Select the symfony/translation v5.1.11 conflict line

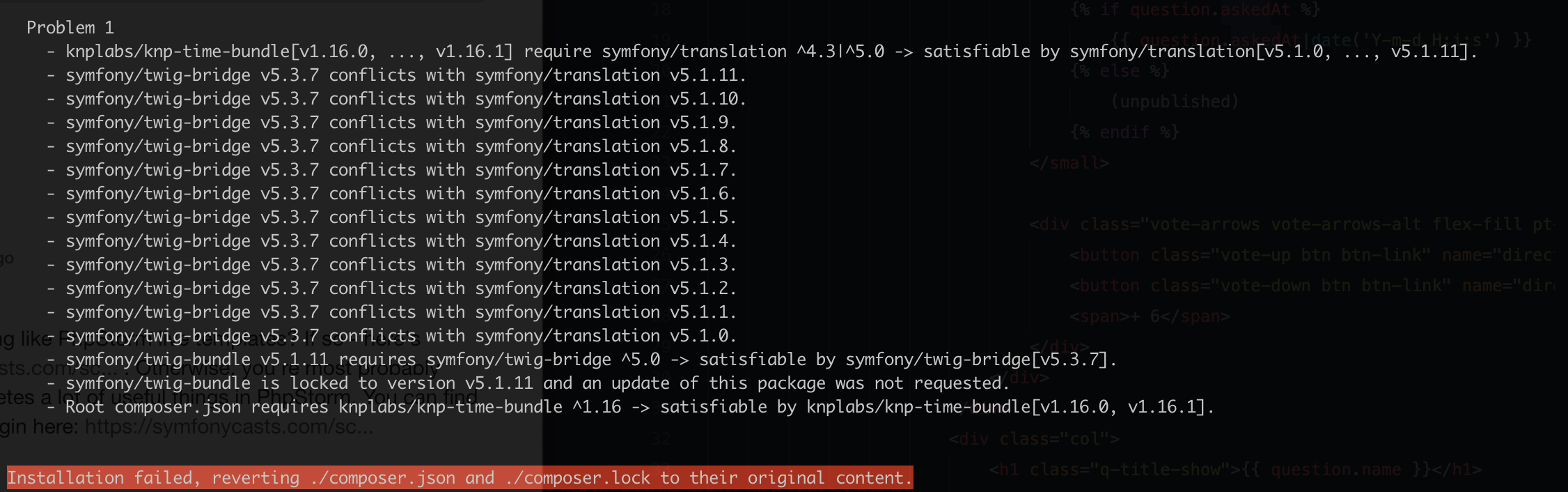tap(405, 75)
